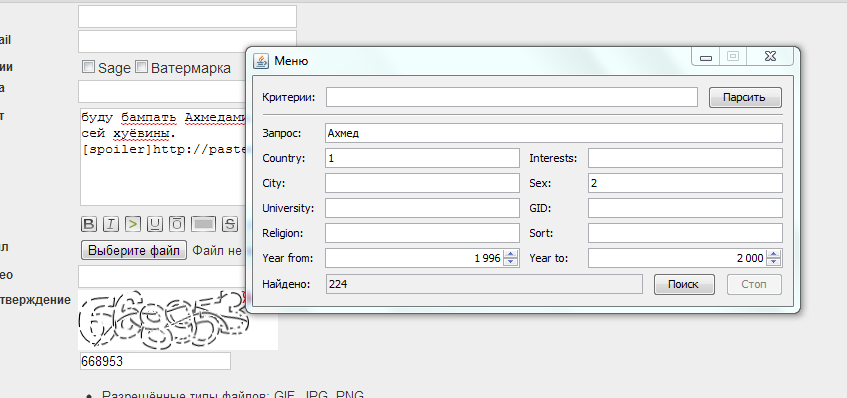Start search with Поиск button
This screenshot has height=398, width=847.
(x=684, y=284)
